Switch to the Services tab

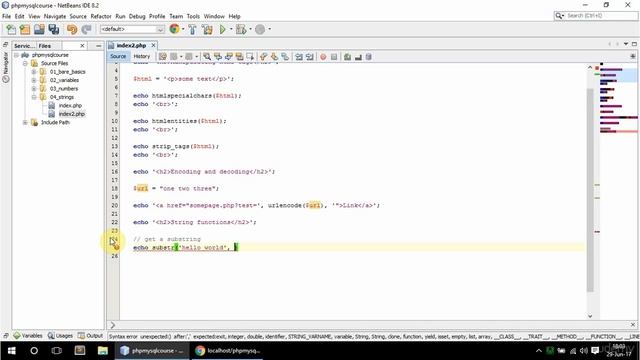point(24,46)
